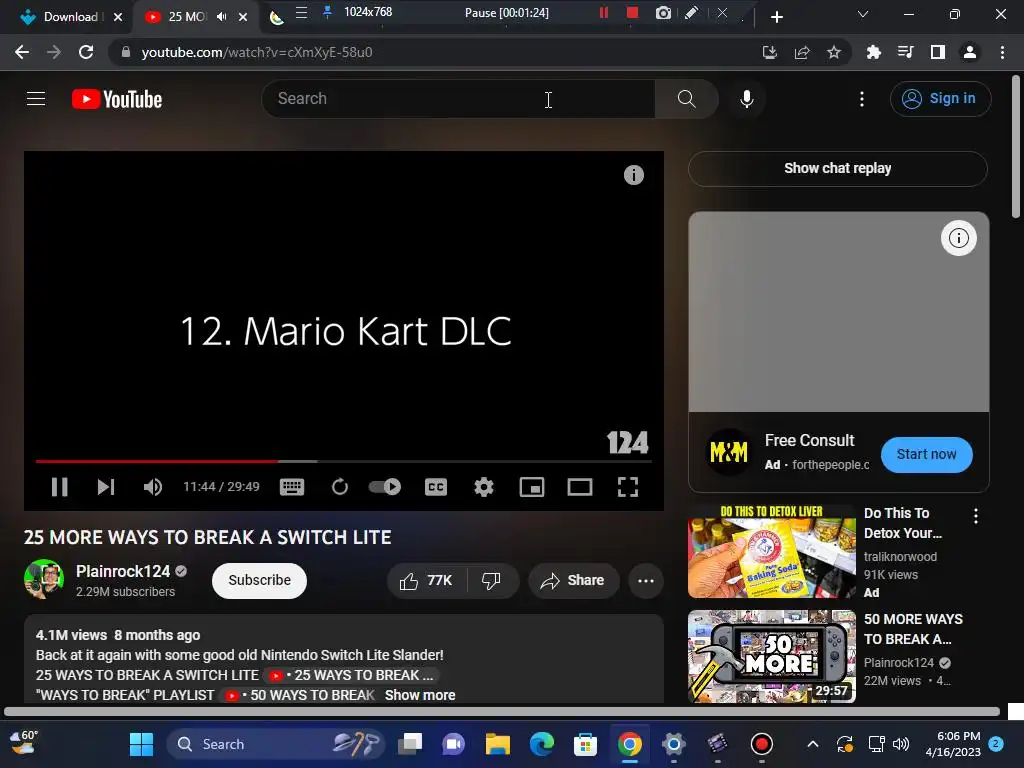Enter full screen mode
Image resolution: width=1024 pixels, height=768 pixels.
pos(628,487)
